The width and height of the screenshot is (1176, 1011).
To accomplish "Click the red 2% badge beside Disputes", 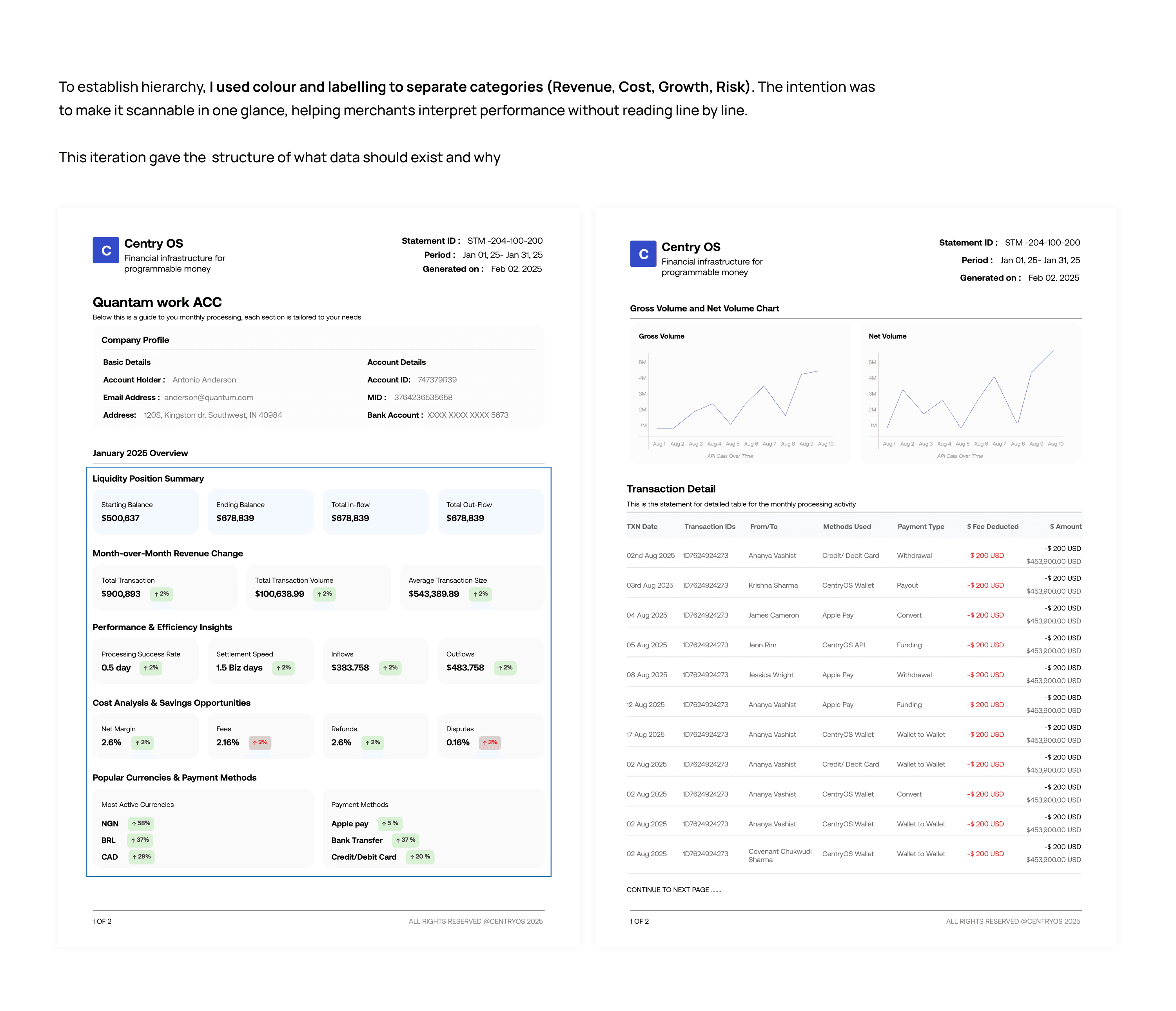I will click(x=490, y=742).
